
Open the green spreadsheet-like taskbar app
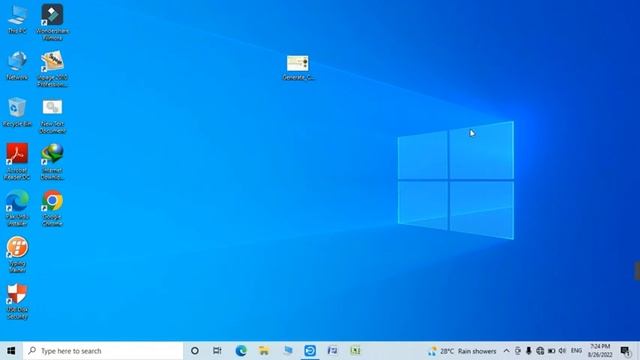pyautogui.click(x=355, y=351)
